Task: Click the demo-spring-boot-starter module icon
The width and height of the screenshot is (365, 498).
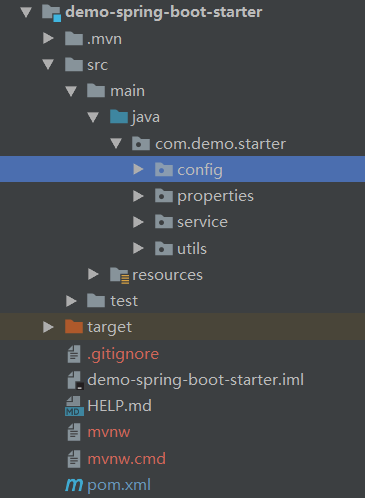Action: 51,13
